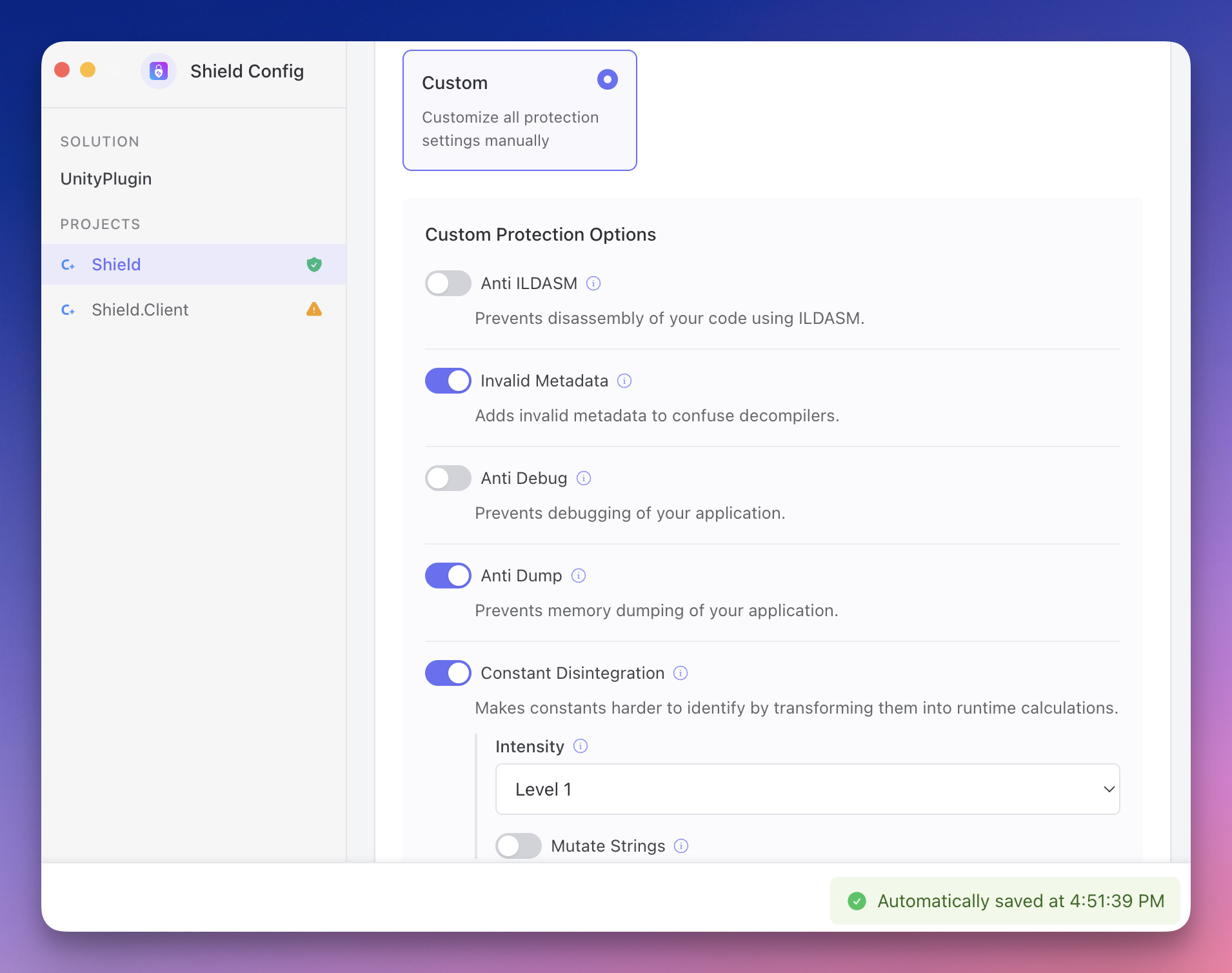Click the Anti Dump info icon
Image resolution: width=1232 pixels, height=973 pixels.
[x=579, y=576]
